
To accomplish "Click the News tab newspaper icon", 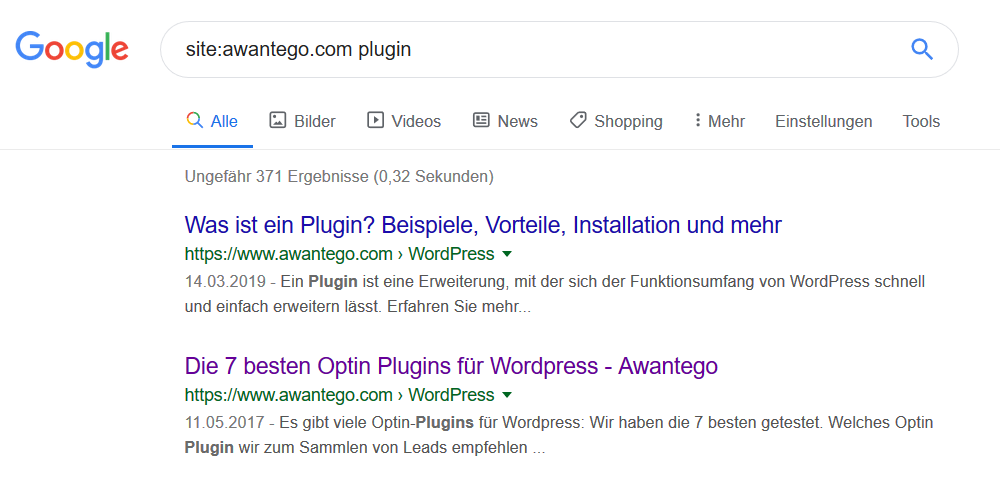I will (x=481, y=120).
